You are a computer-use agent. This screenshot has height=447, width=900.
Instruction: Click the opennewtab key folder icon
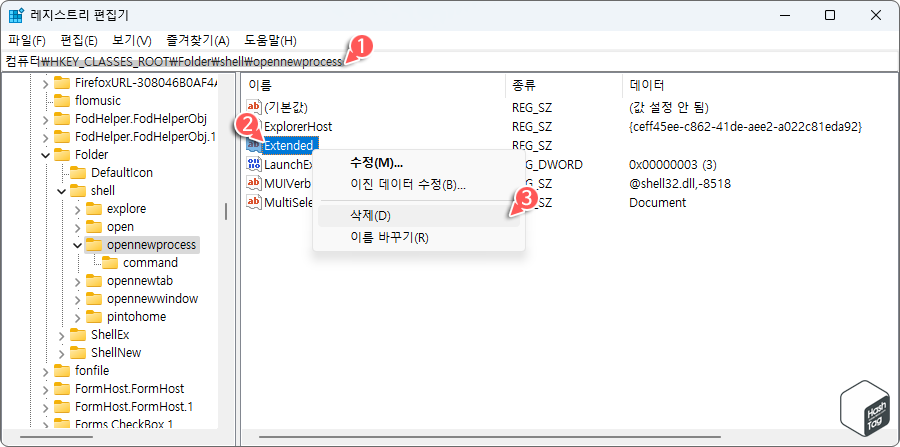point(94,281)
